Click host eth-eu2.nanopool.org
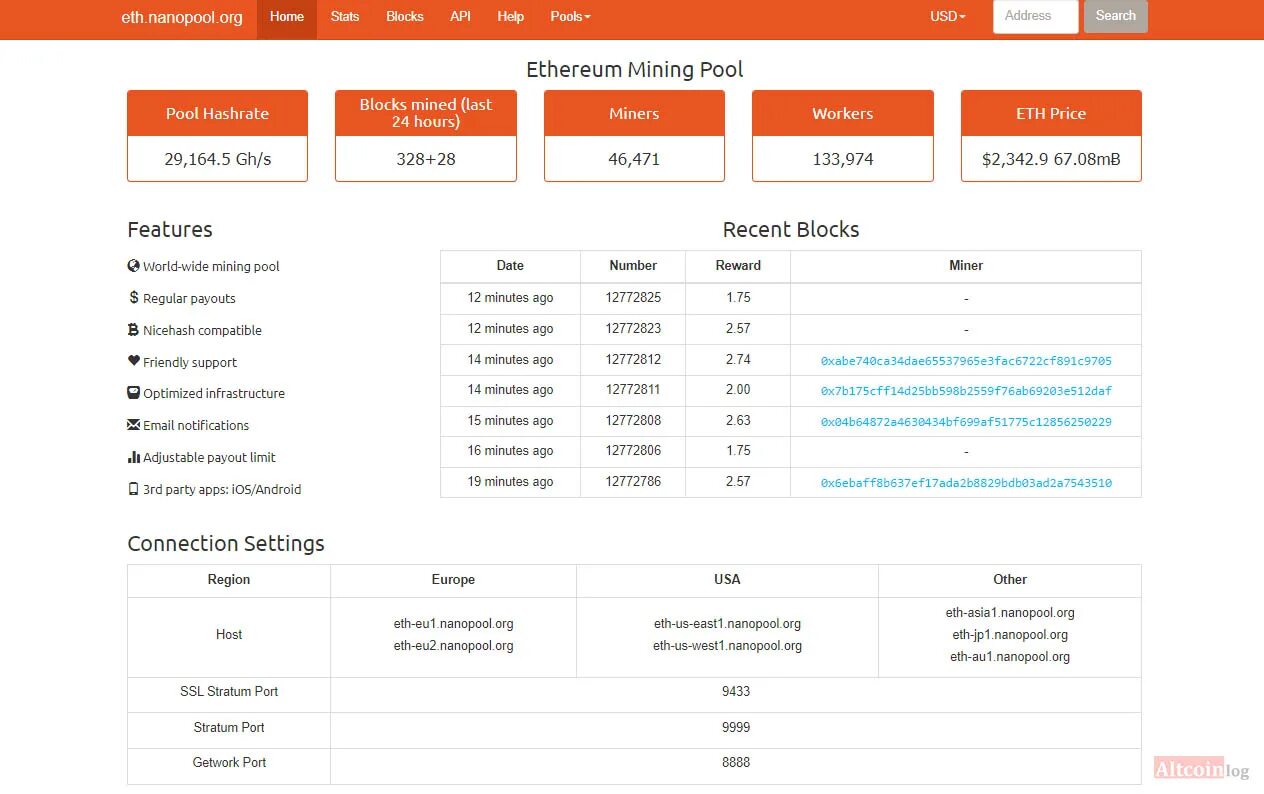Viewport: 1264px width, 794px height. pos(453,645)
